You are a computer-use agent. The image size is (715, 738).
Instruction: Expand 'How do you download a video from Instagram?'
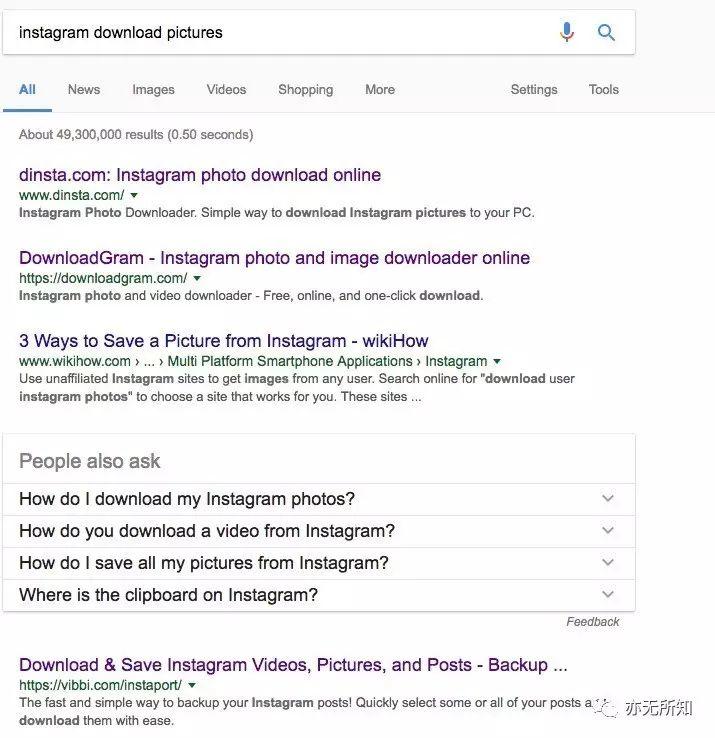point(319,531)
